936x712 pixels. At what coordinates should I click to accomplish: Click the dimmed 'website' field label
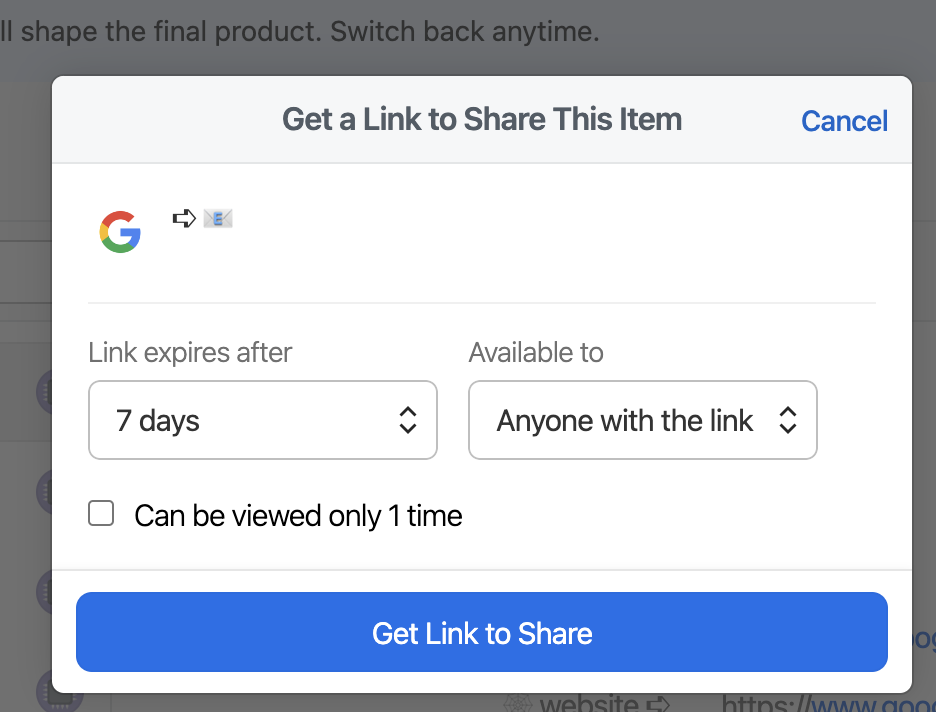(x=589, y=704)
